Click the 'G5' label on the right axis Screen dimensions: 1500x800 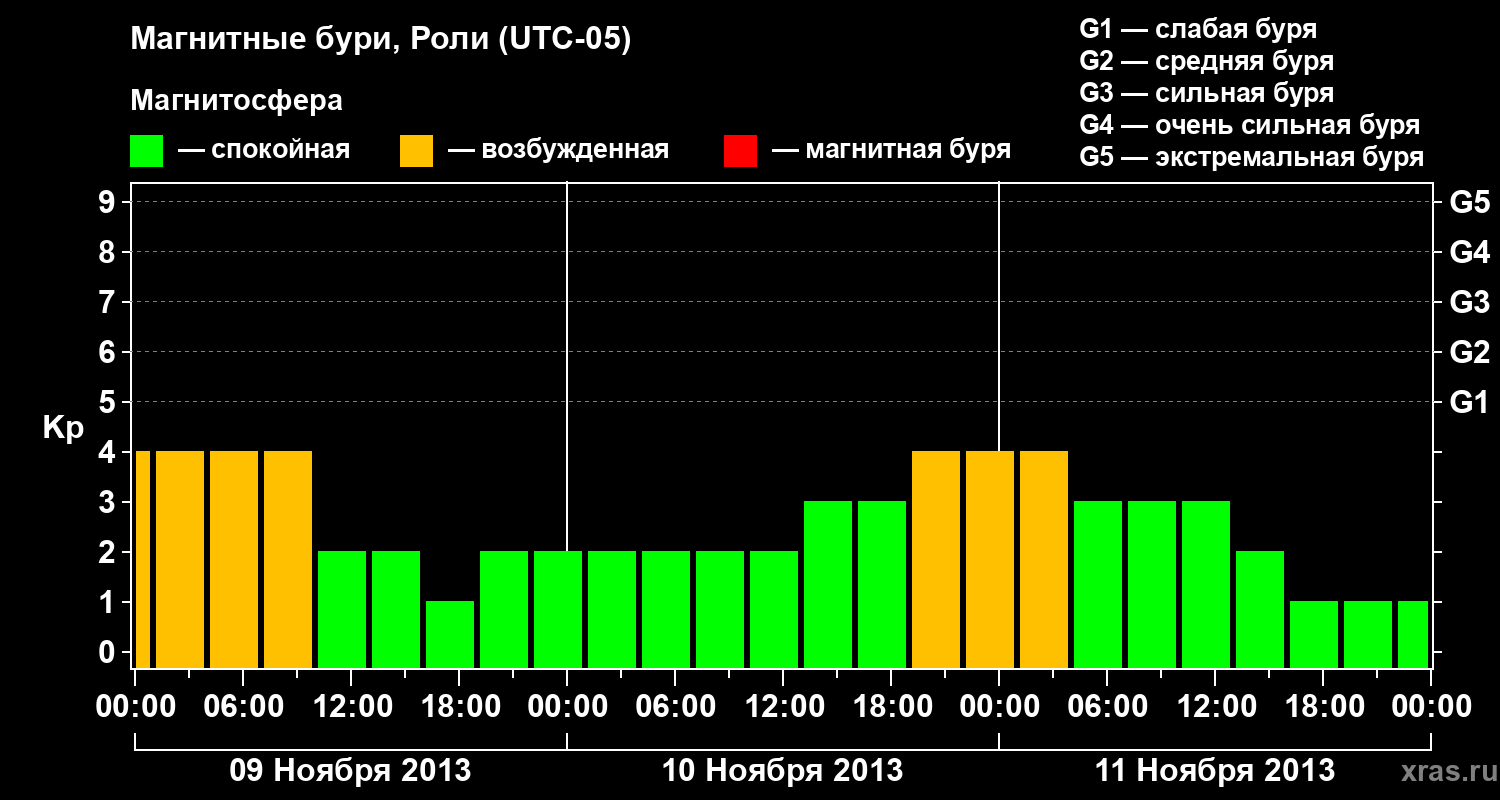(x=1469, y=202)
